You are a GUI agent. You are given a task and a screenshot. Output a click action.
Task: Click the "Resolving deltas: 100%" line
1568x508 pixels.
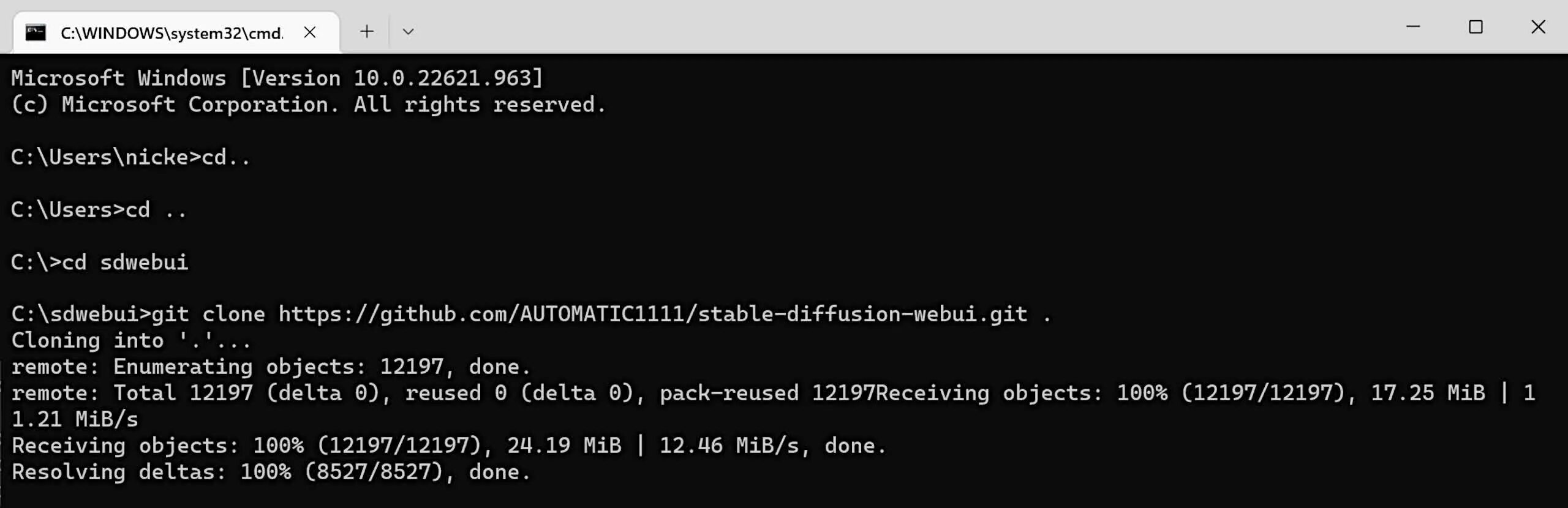click(x=271, y=472)
